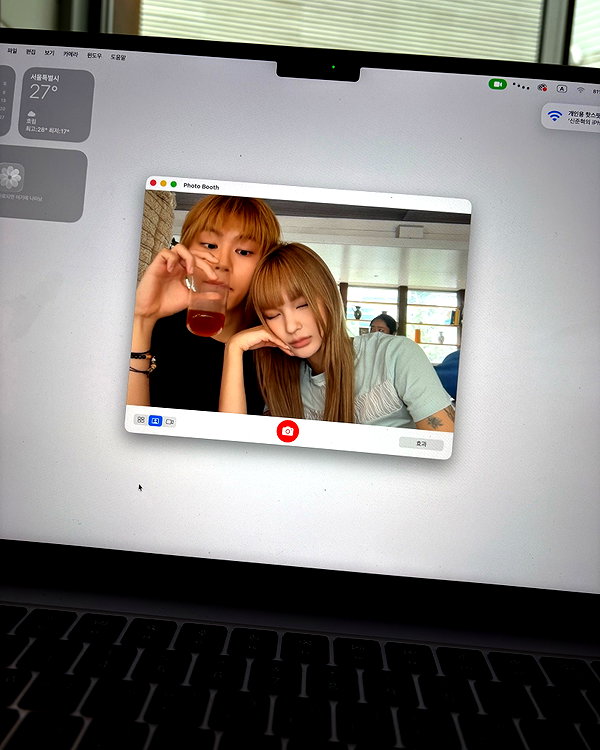Click the Photo Booth window title
The image size is (600, 750).
tap(201, 186)
